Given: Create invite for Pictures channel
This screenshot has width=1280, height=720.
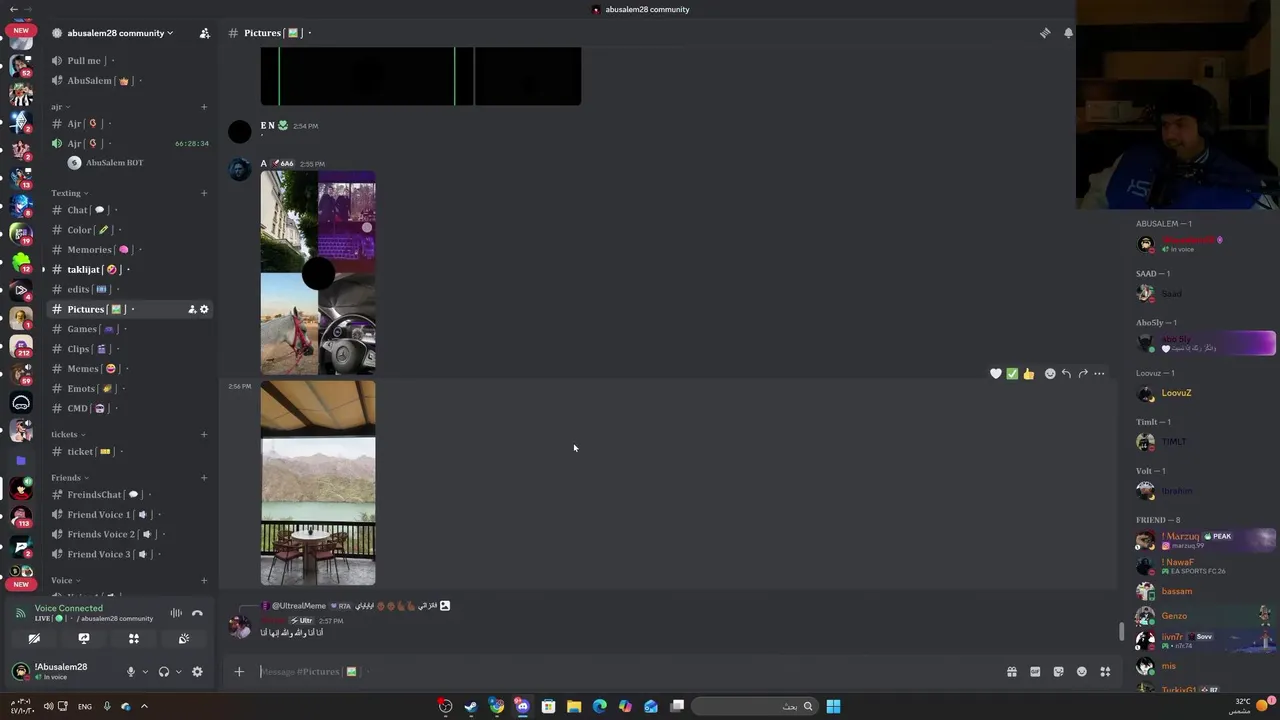Looking at the screenshot, I should pyautogui.click(x=192, y=309).
